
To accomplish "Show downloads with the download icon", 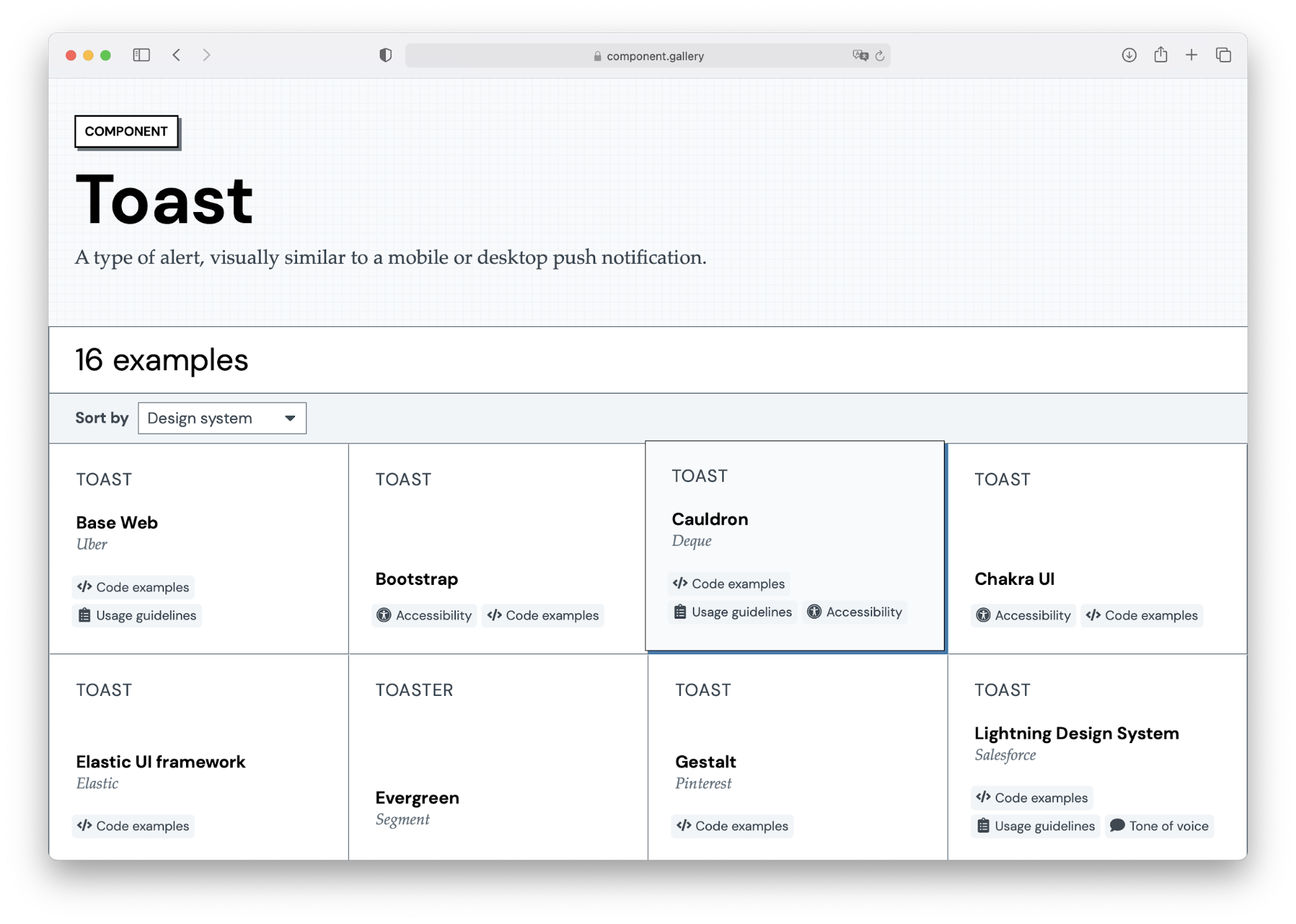I will coord(1129,55).
